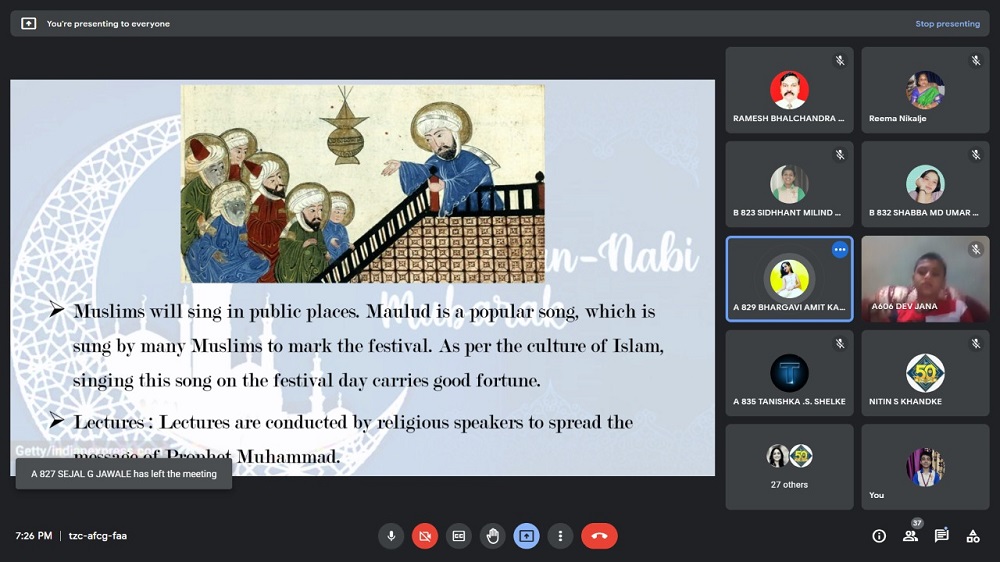Open the activities panel
This screenshot has width=1000, height=562.
tap(972, 536)
